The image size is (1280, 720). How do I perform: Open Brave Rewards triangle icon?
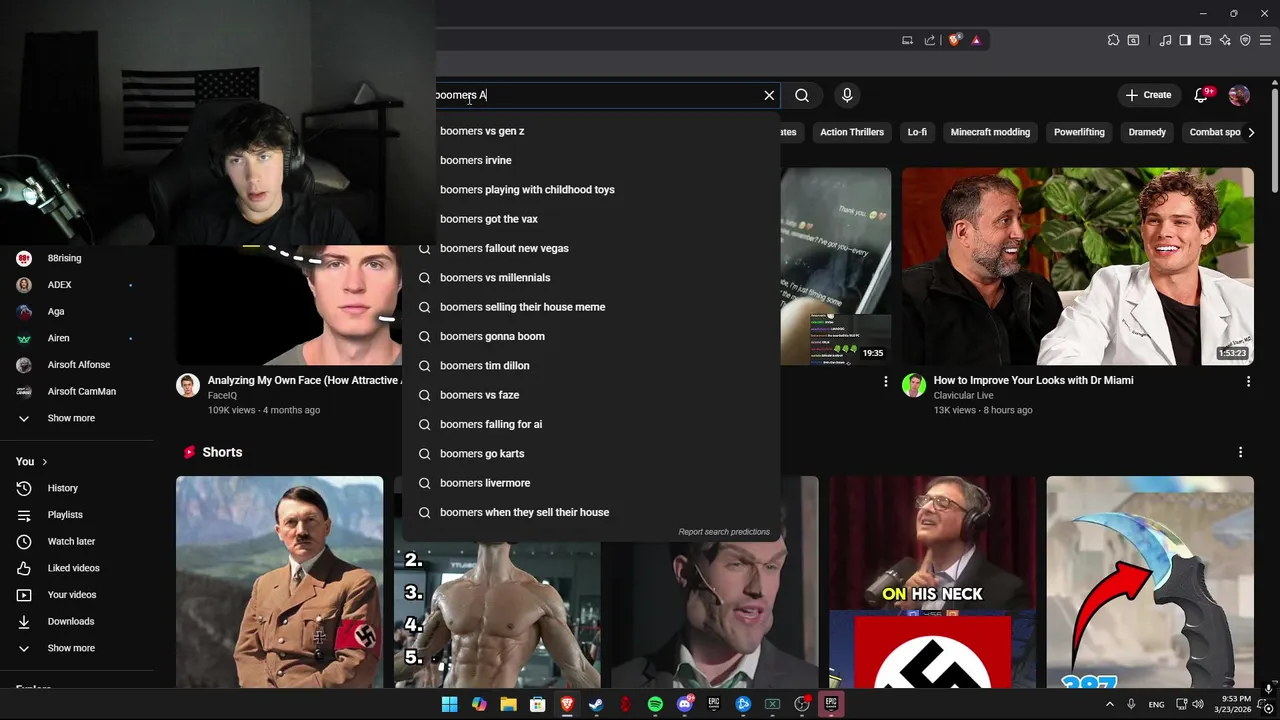pyautogui.click(x=976, y=40)
